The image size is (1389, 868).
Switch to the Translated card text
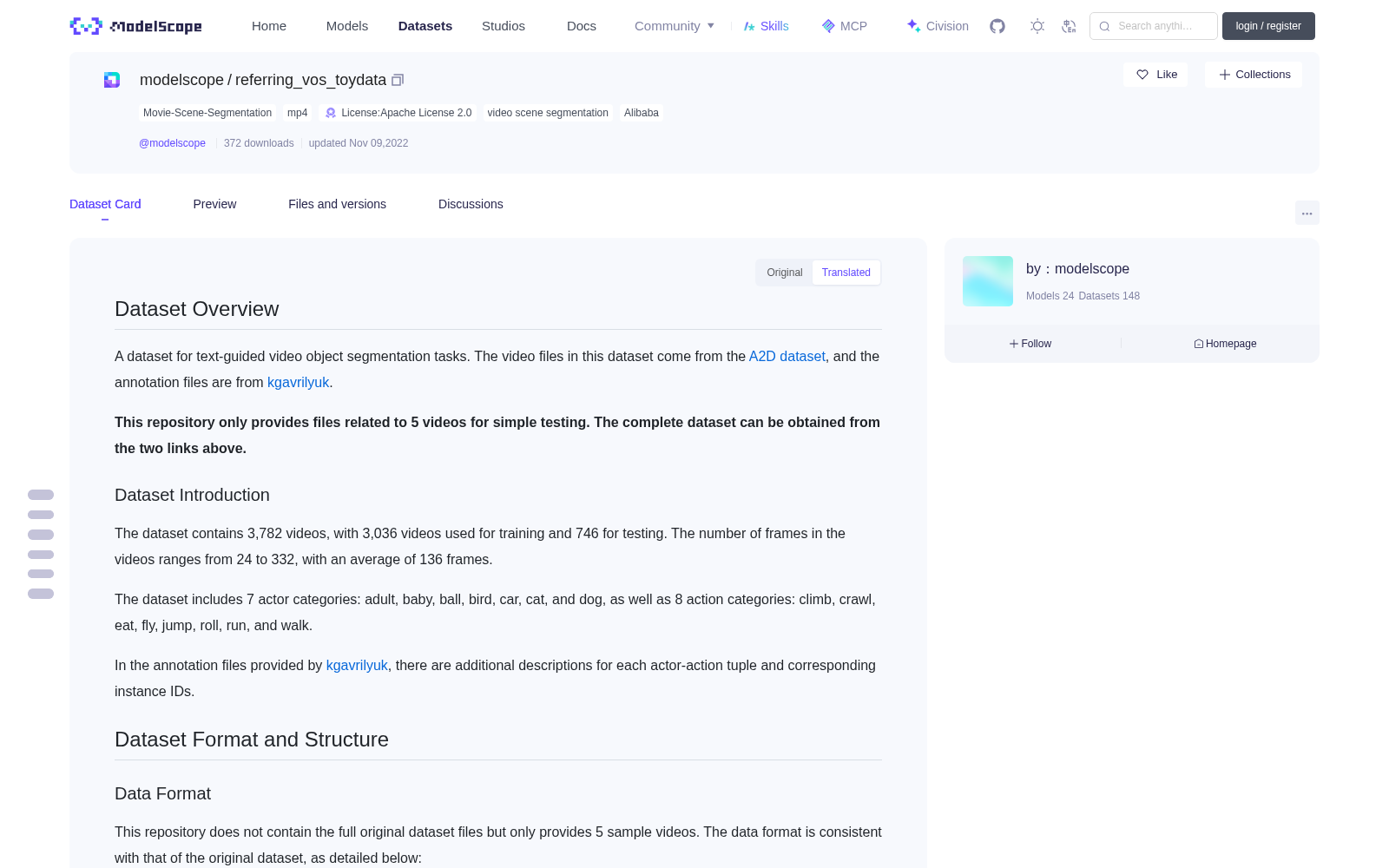[x=846, y=273]
